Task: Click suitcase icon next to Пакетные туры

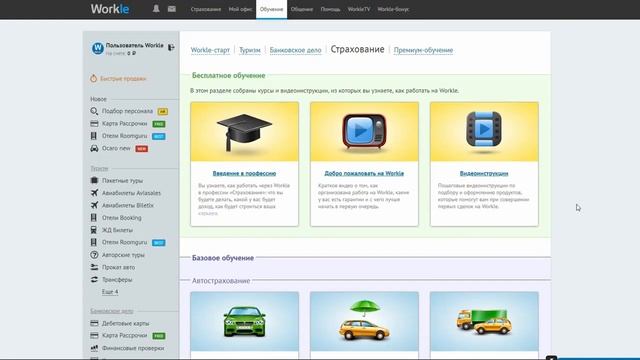Action: [94, 180]
